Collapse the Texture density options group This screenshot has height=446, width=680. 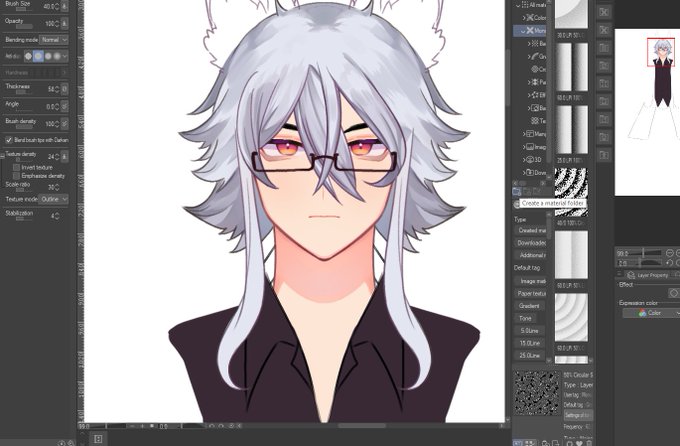click(x=2, y=155)
